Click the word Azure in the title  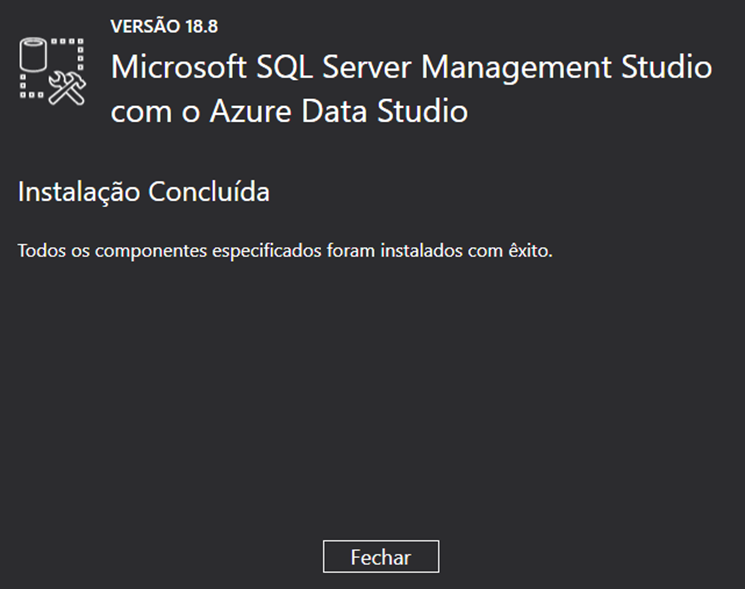point(250,111)
